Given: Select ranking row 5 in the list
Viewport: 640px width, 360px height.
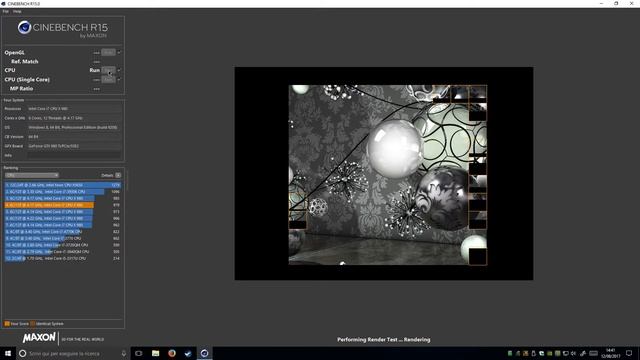Looking at the screenshot, I should tap(62, 212).
